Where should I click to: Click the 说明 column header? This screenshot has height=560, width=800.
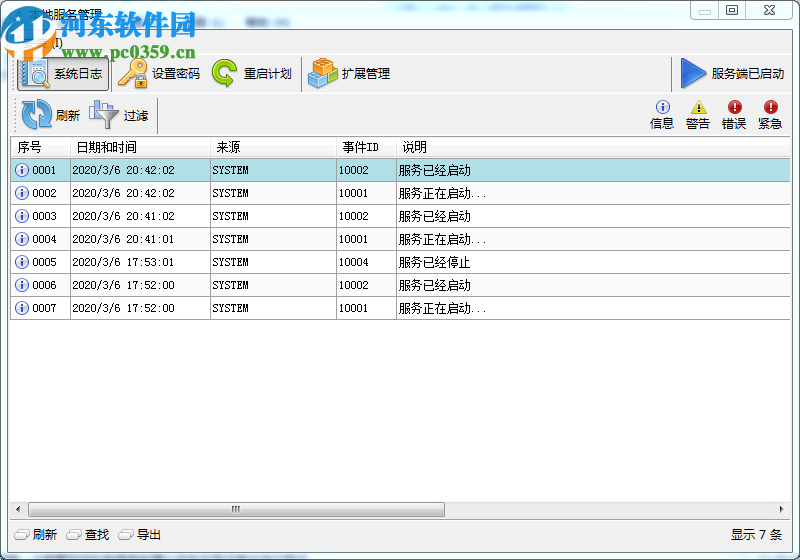click(x=593, y=147)
